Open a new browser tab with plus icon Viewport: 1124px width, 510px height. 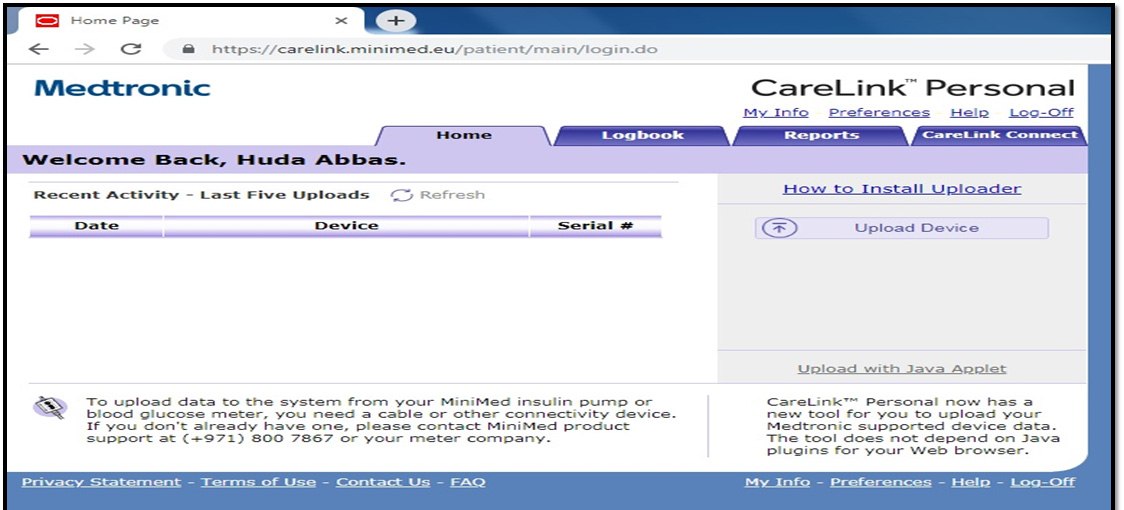pyautogui.click(x=396, y=21)
